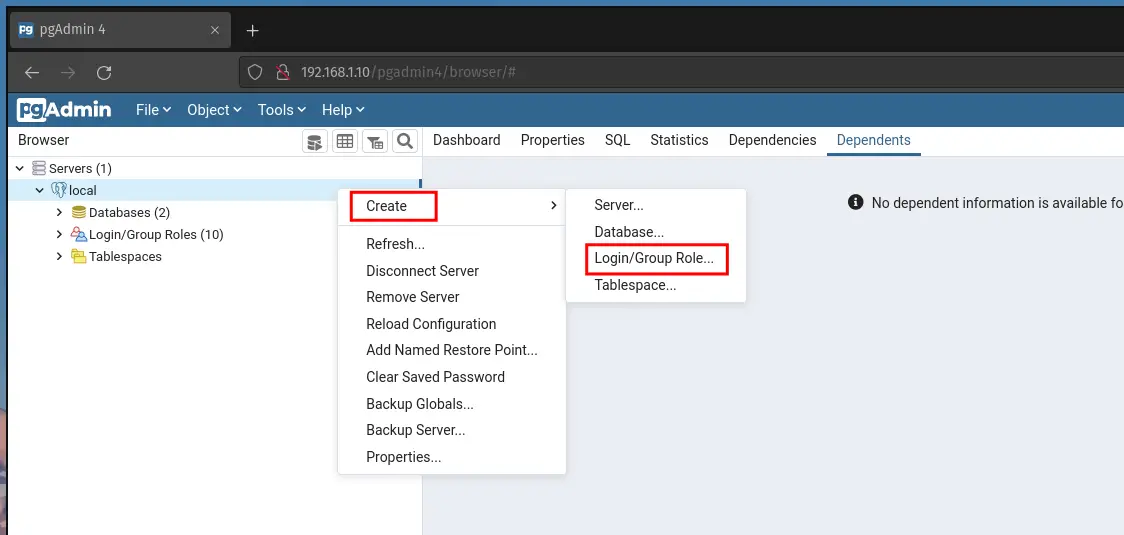The height and width of the screenshot is (535, 1124).
Task: Reload the page with browser refresh icon
Action: 104,72
